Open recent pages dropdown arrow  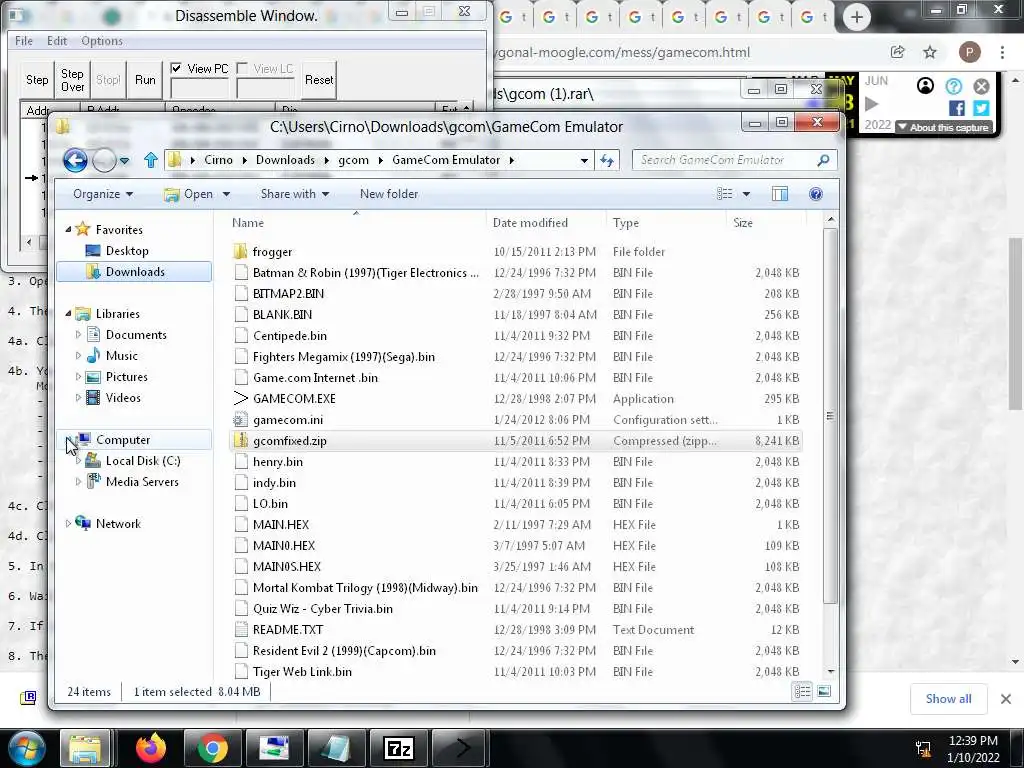(x=125, y=160)
